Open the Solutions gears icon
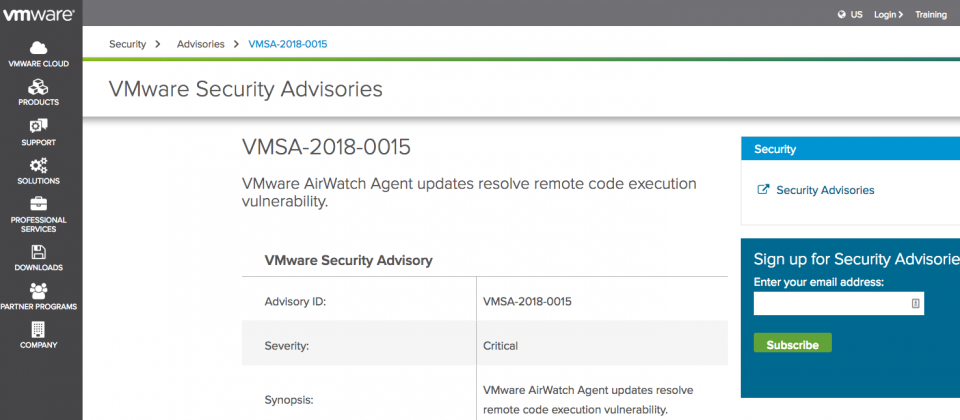The image size is (960, 420). pyautogui.click(x=39, y=165)
